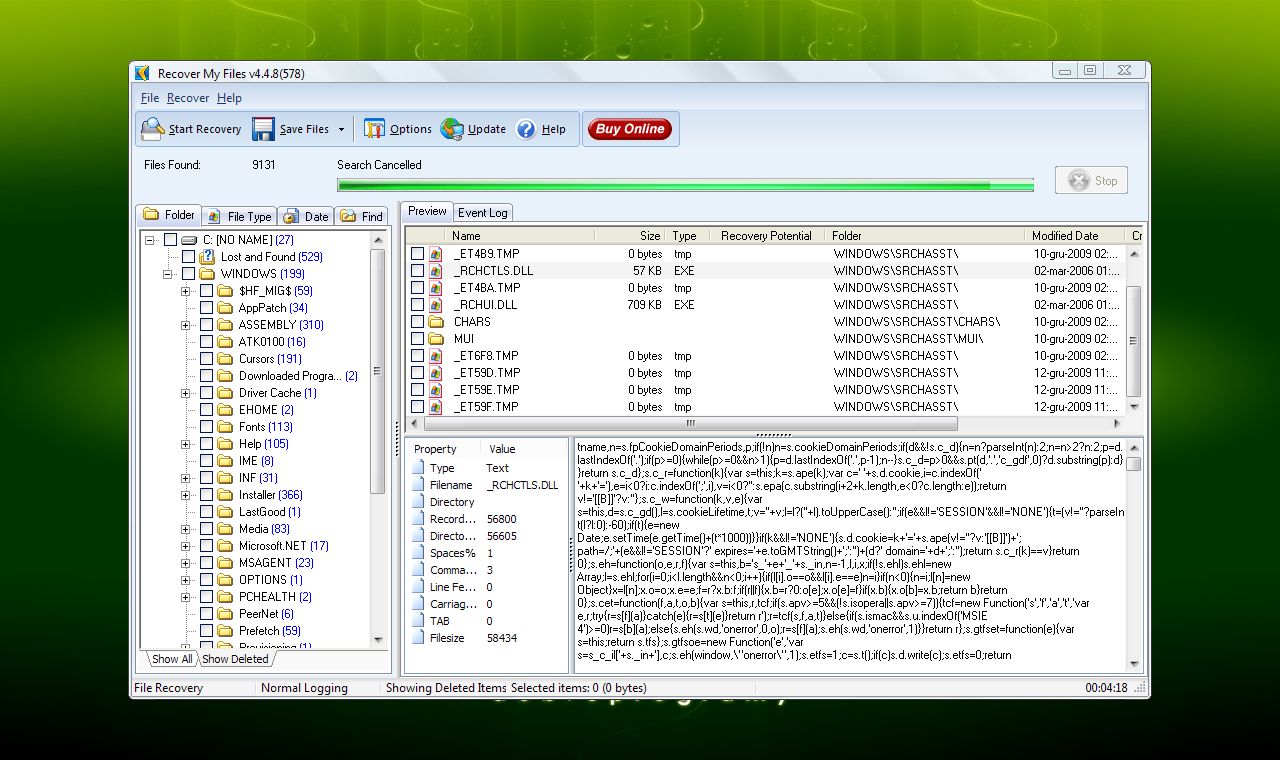Check the Lost and Found checkbox

click(x=188, y=257)
